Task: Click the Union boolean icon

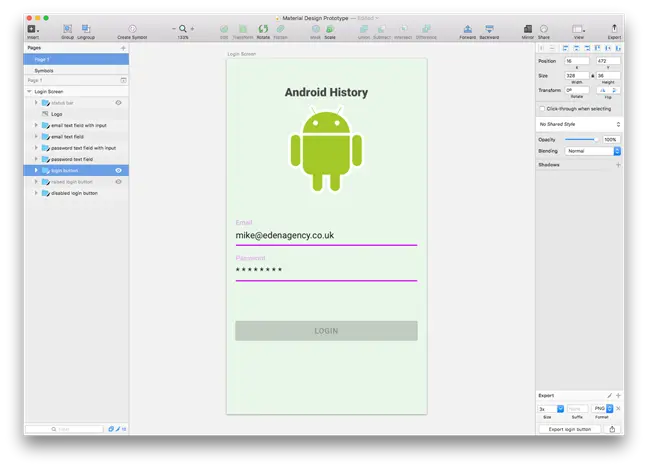Action: pos(364,29)
